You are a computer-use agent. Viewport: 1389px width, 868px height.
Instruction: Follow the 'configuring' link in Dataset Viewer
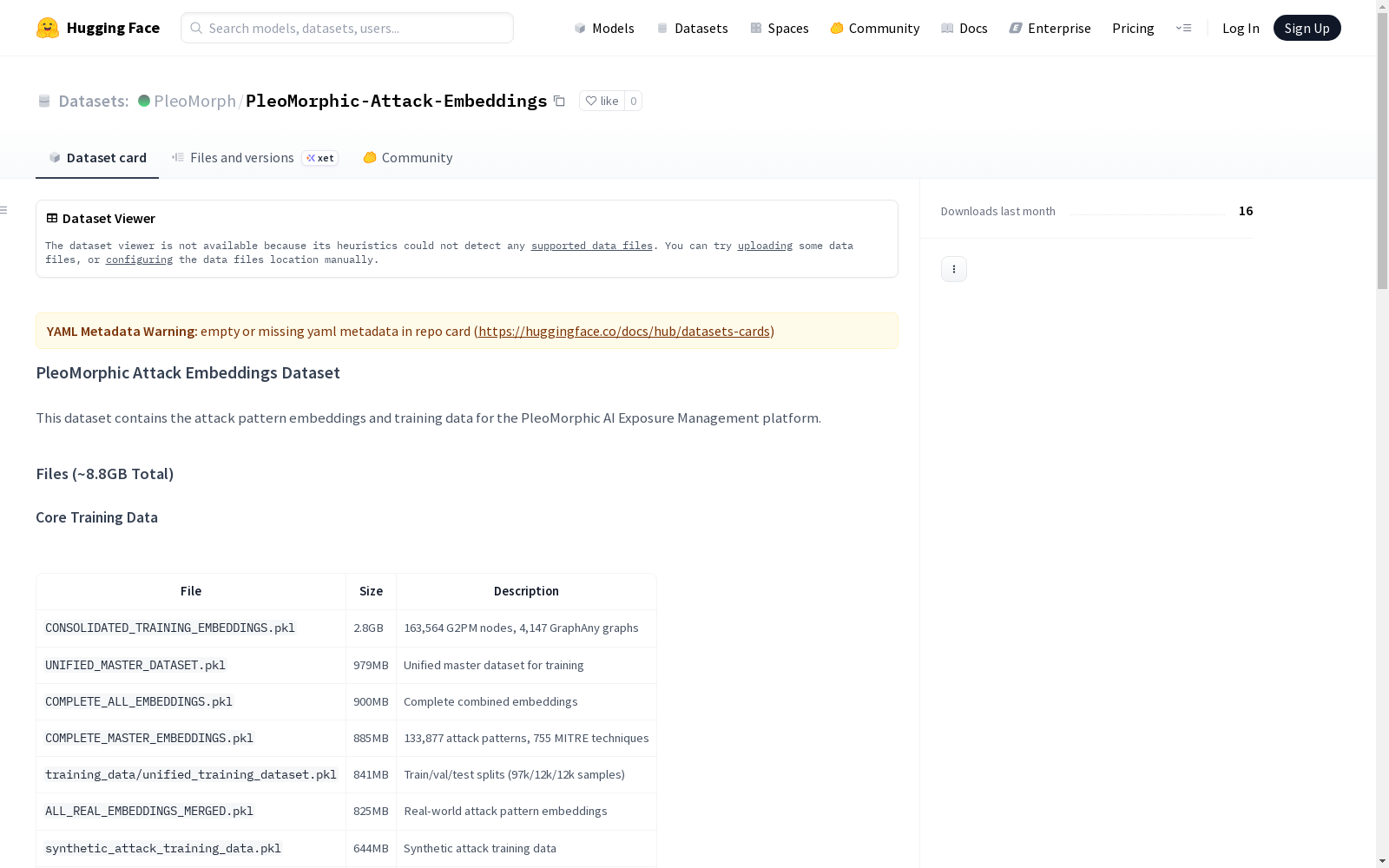pyautogui.click(x=139, y=260)
